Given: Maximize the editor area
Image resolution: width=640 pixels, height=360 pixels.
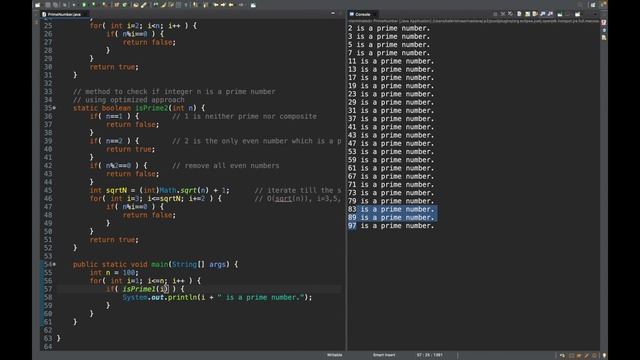Looking at the screenshot, I should (x=340, y=13).
